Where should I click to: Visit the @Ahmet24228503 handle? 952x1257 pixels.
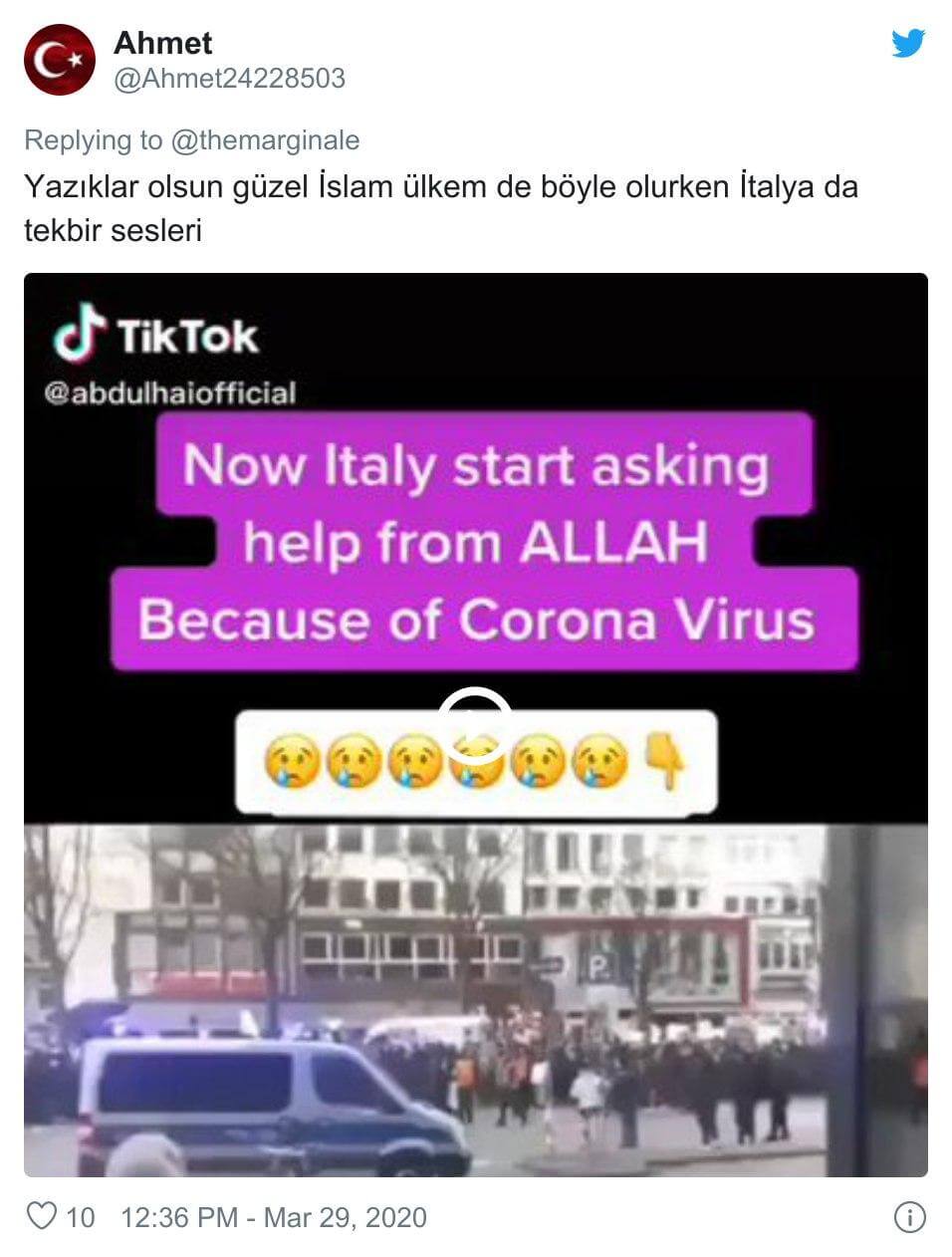pyautogui.click(x=229, y=79)
